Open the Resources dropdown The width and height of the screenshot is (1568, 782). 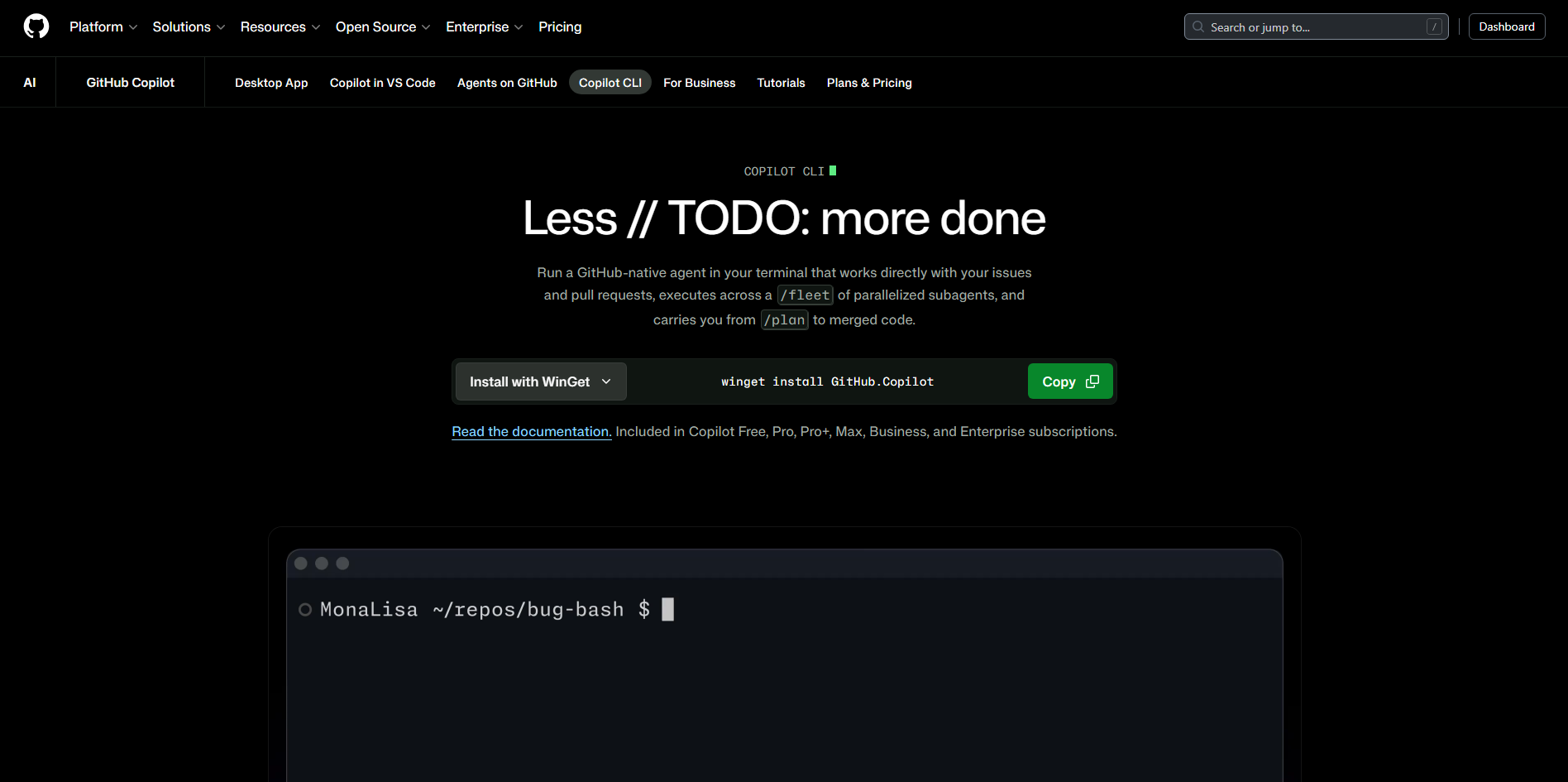point(280,26)
